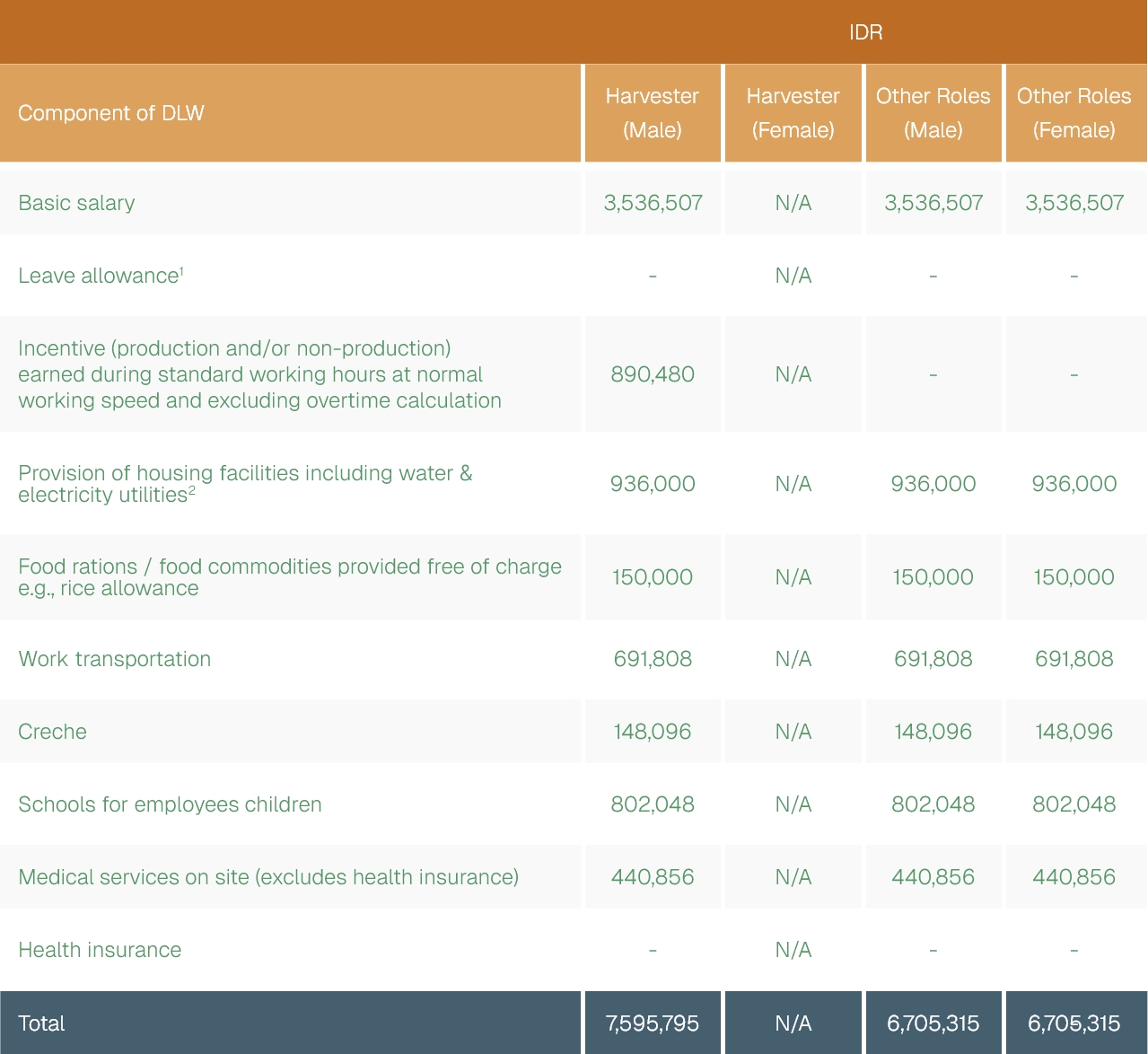Click Schools for employees children label

point(170,804)
